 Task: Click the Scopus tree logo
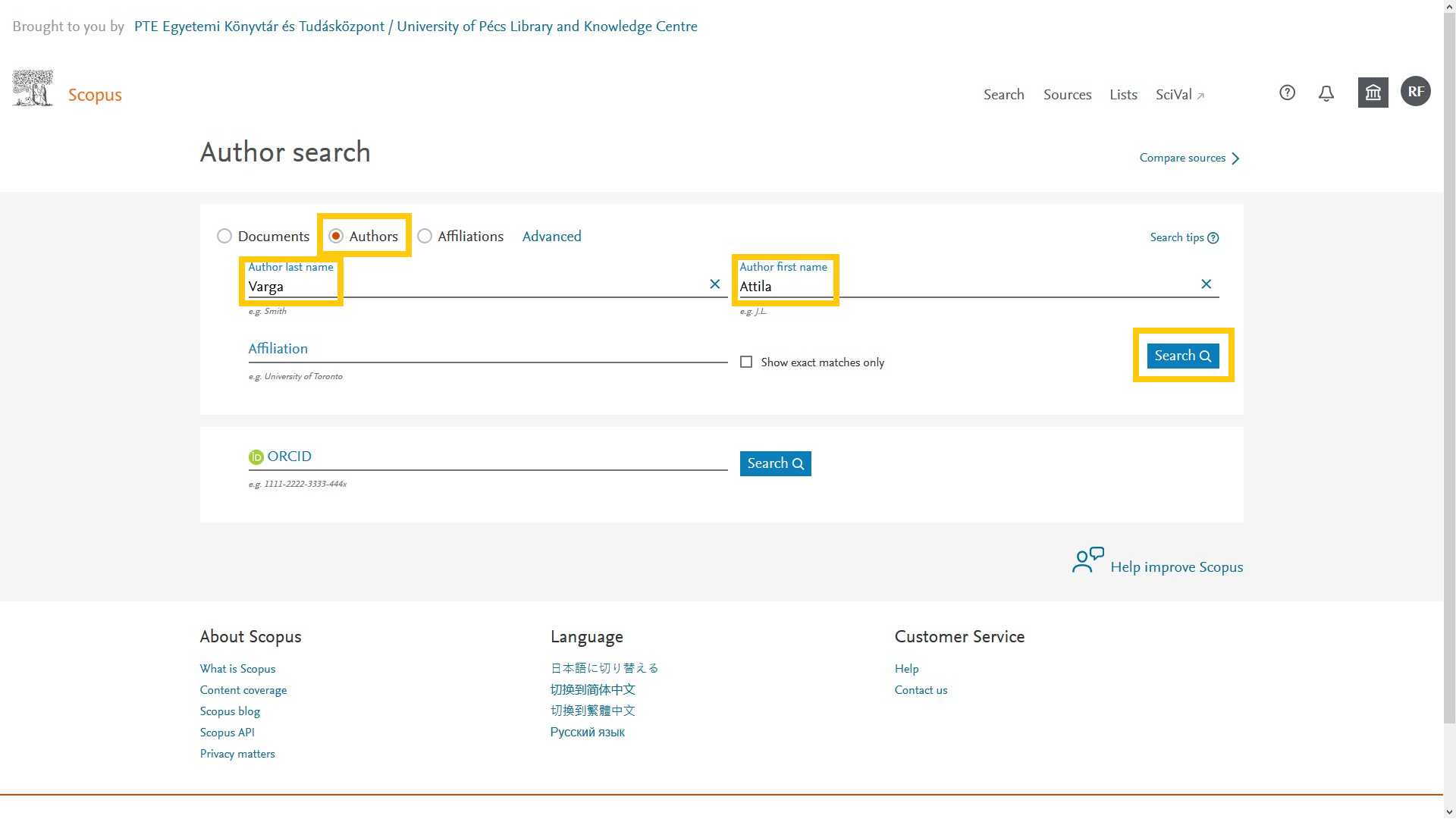(x=33, y=88)
